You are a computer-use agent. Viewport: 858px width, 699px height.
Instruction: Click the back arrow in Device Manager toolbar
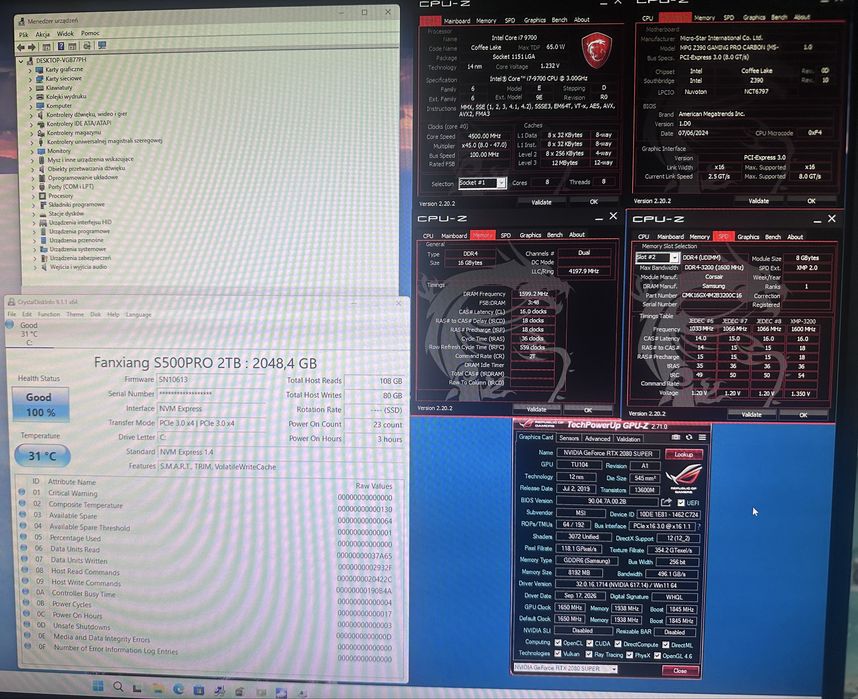[x=21, y=47]
